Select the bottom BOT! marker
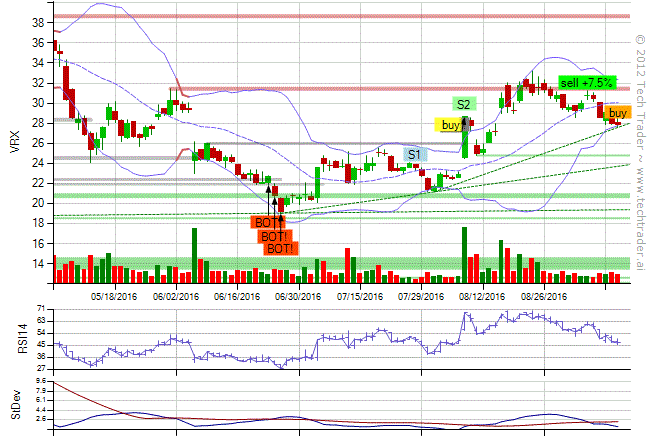 click(x=281, y=248)
